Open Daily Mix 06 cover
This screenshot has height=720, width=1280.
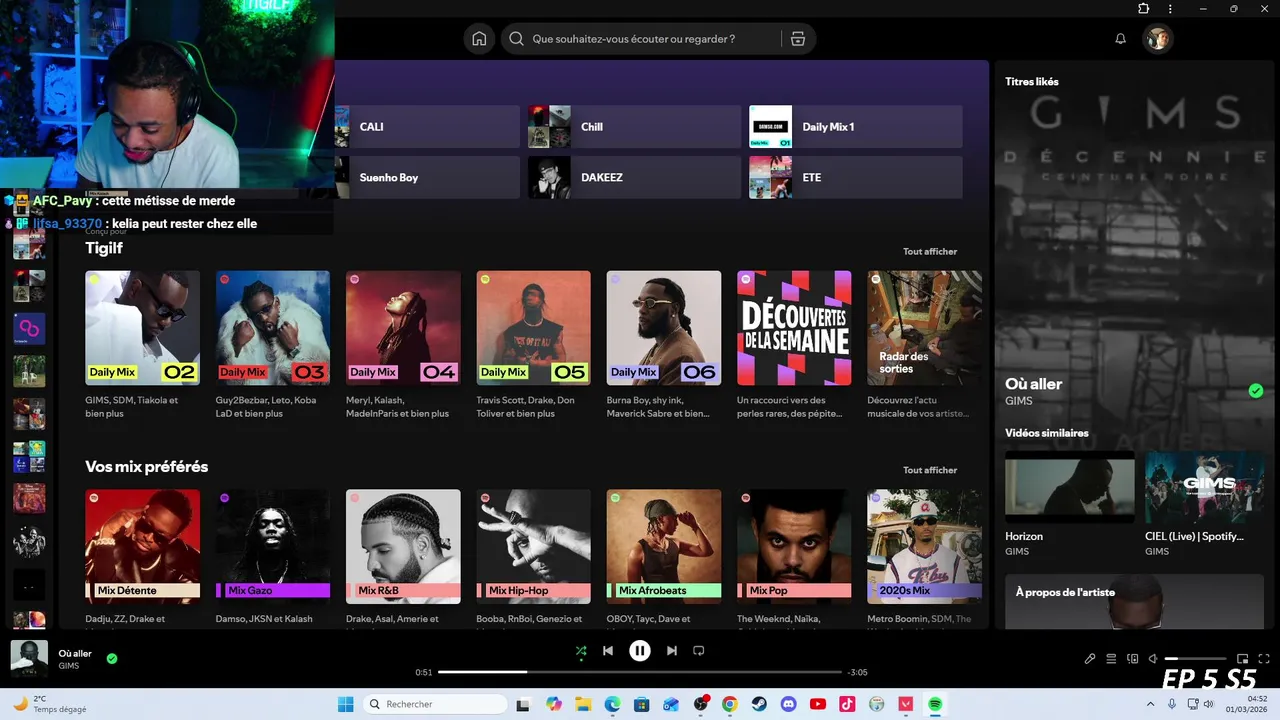coord(664,328)
